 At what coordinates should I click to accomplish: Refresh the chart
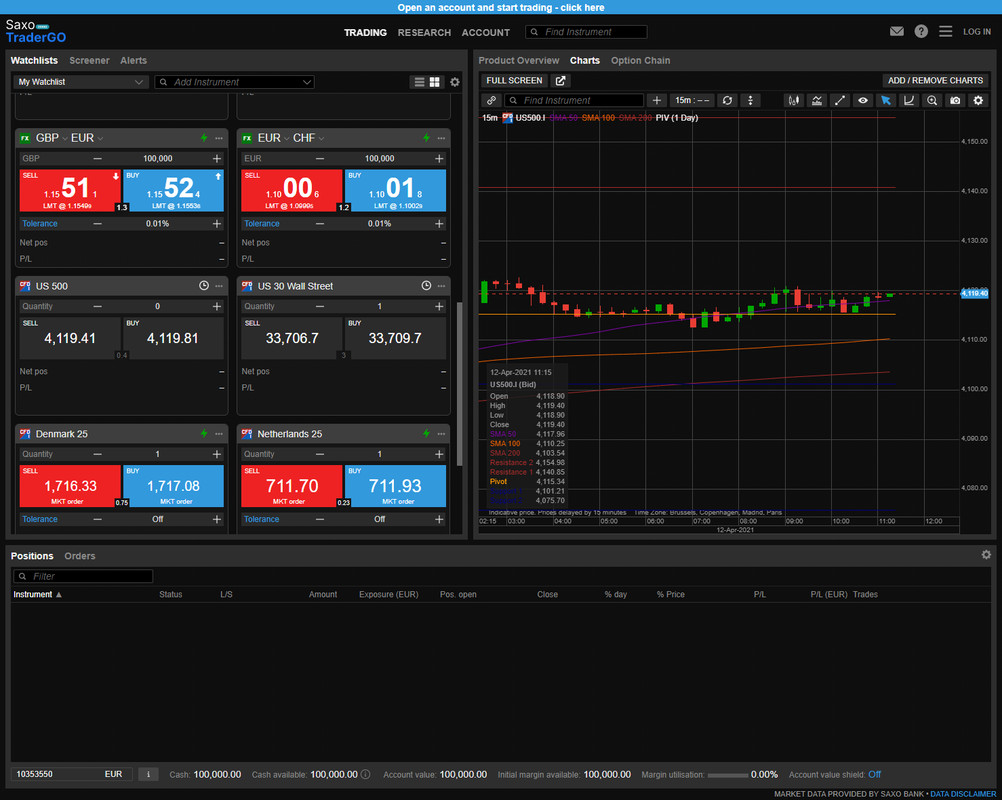coord(727,100)
